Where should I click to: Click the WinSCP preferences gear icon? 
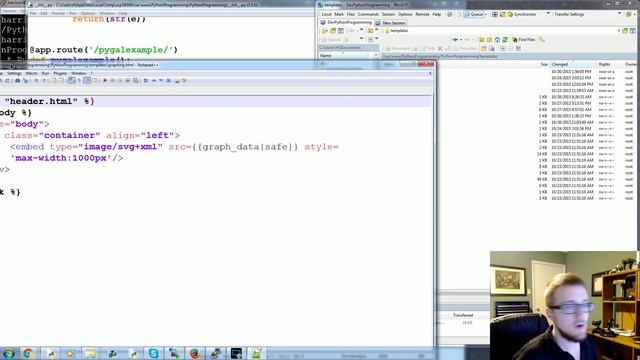tap(449, 14)
